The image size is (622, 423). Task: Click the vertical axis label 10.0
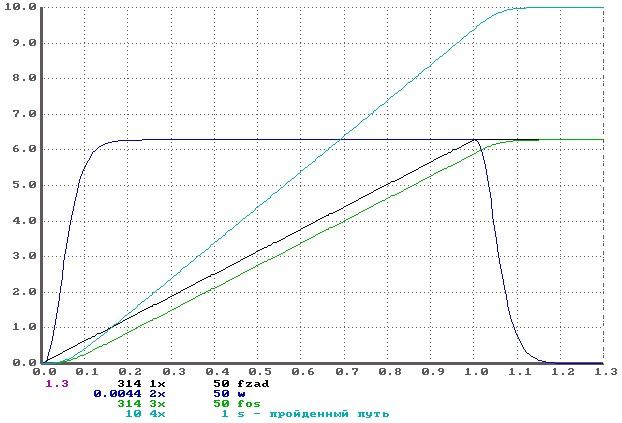pos(20,7)
